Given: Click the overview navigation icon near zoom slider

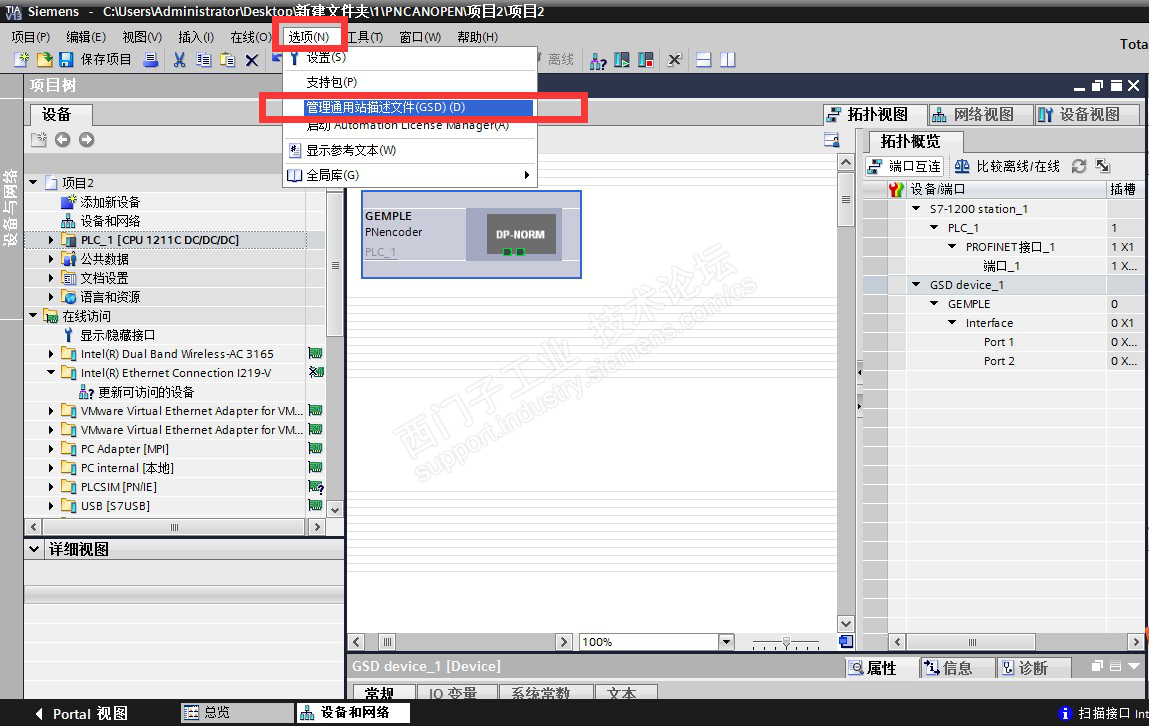Looking at the screenshot, I should (x=846, y=642).
